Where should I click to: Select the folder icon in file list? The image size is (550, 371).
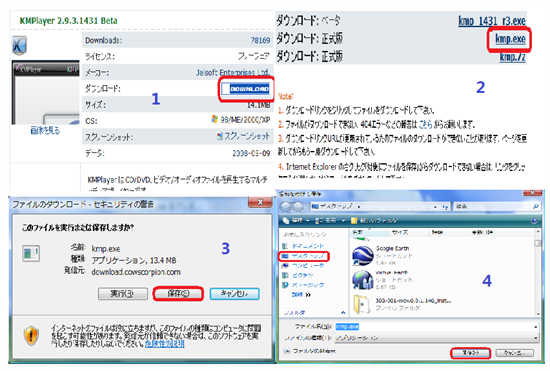pyautogui.click(x=363, y=304)
